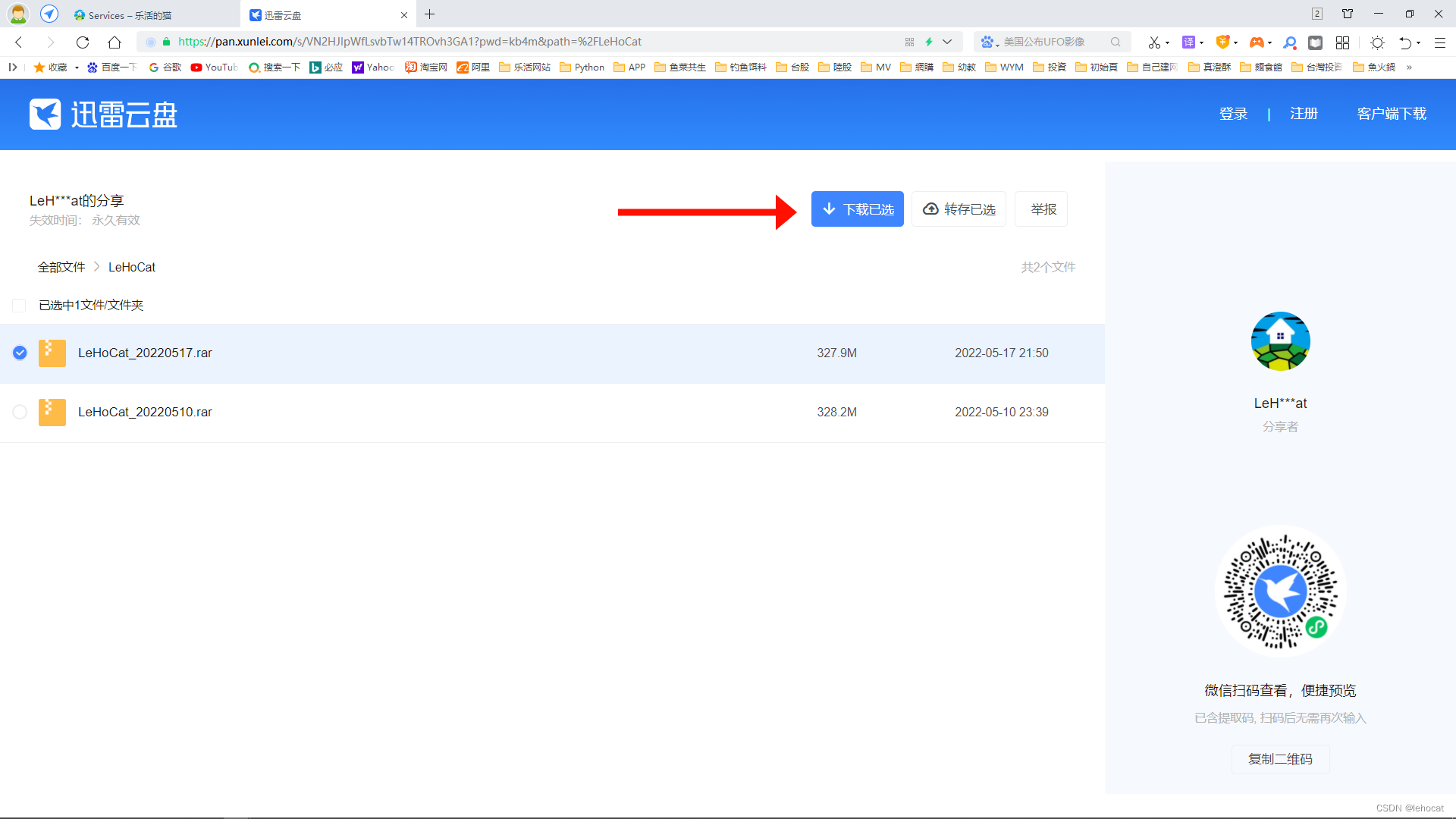The image size is (1456, 819).
Task: Open the Python bookmark folder
Action: coord(582,67)
